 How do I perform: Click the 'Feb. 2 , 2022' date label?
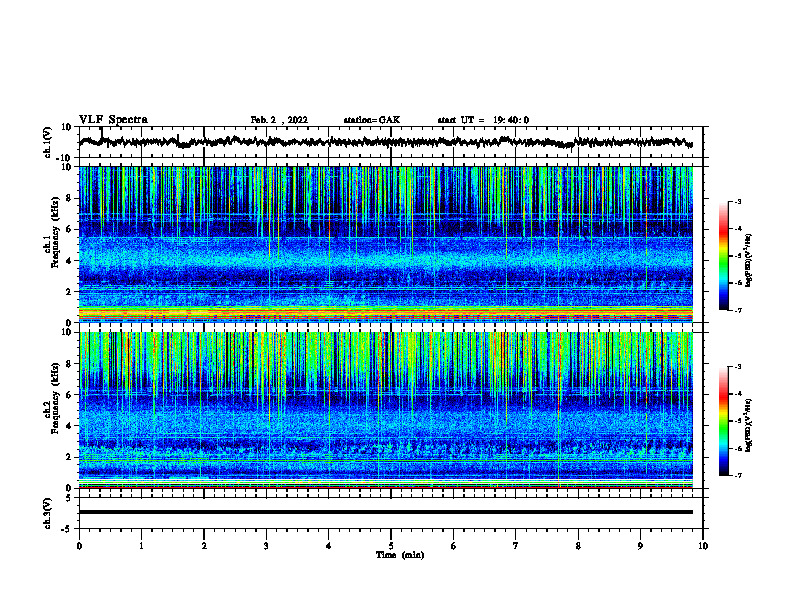pyautogui.click(x=279, y=120)
